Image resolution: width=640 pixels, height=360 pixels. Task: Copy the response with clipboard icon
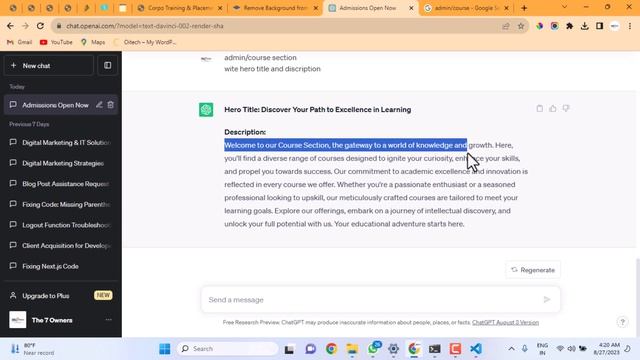click(x=540, y=109)
